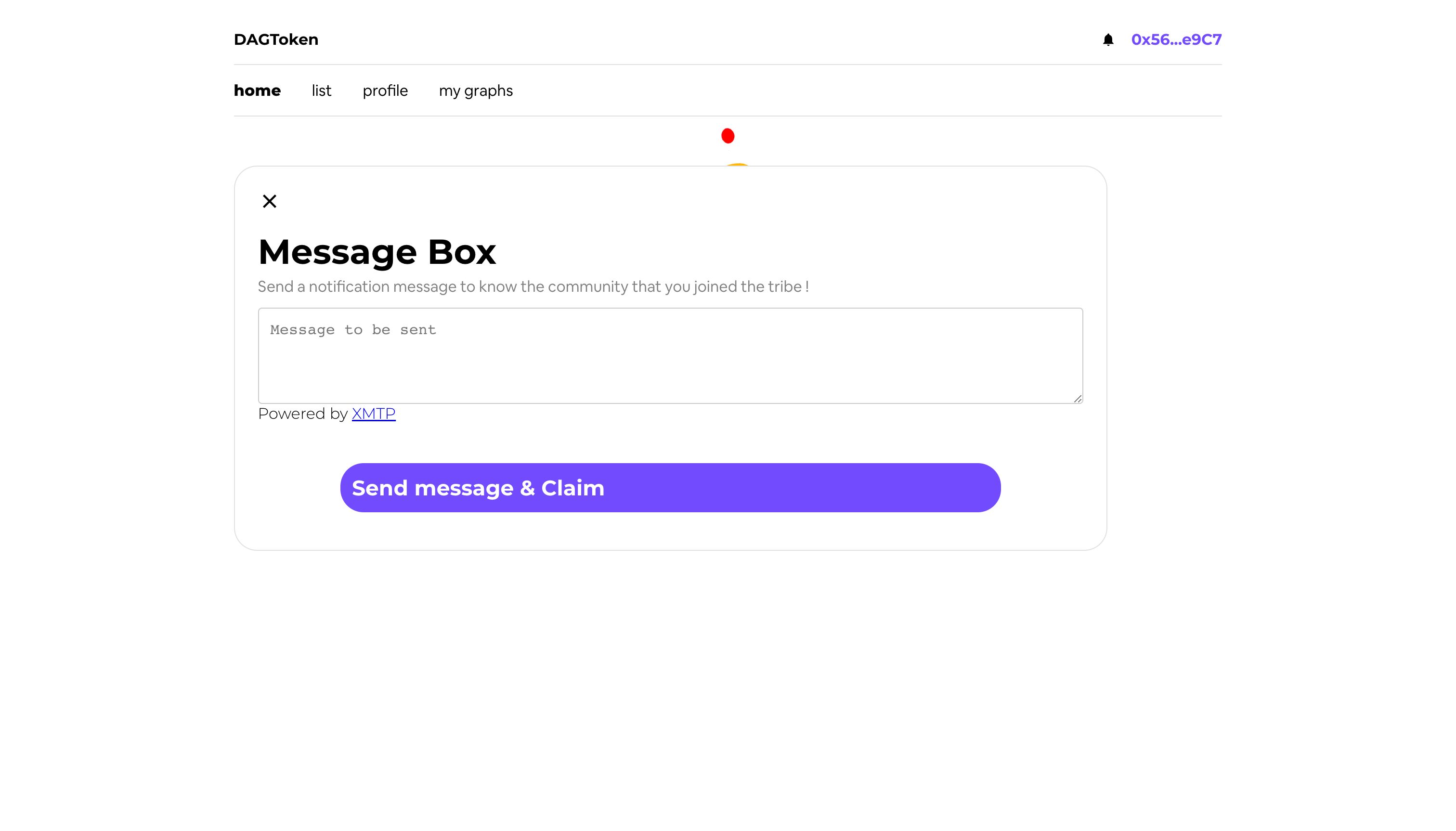This screenshot has width=1456, height=831.
Task: Select the 'Message Box' heading text
Action: [377, 252]
